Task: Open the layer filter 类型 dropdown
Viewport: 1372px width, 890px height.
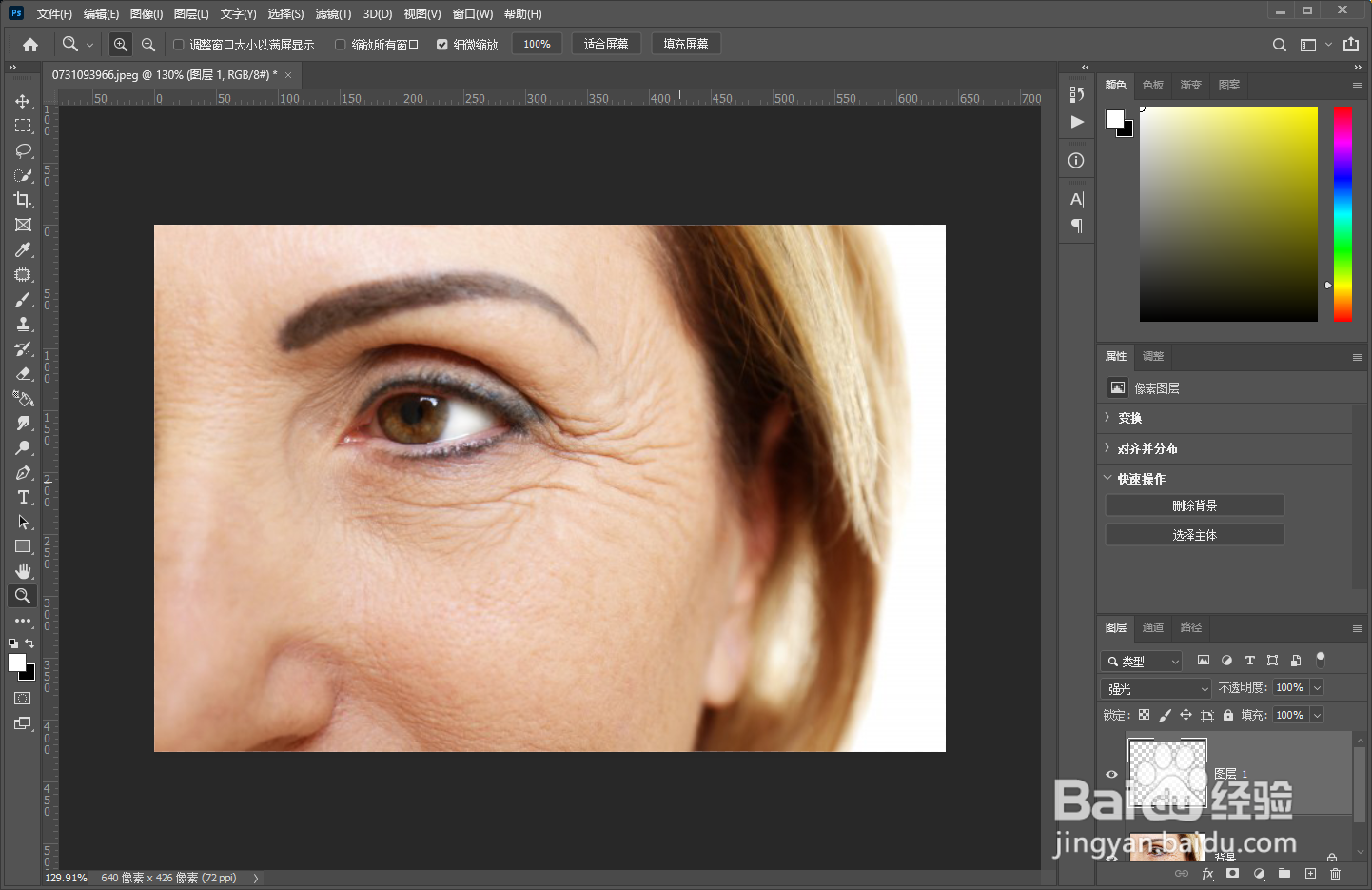Action: click(1142, 661)
